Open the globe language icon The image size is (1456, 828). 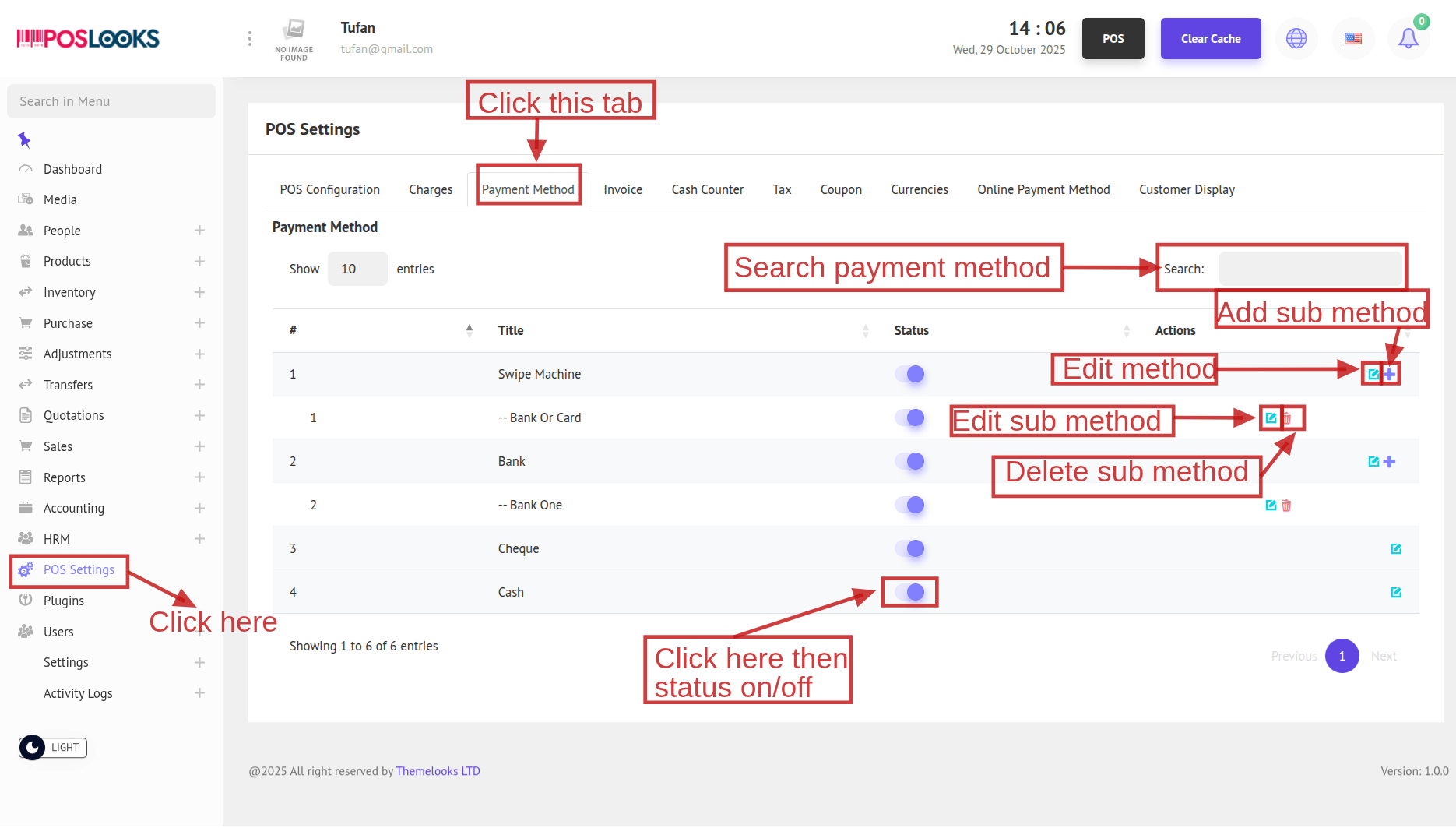coord(1296,38)
